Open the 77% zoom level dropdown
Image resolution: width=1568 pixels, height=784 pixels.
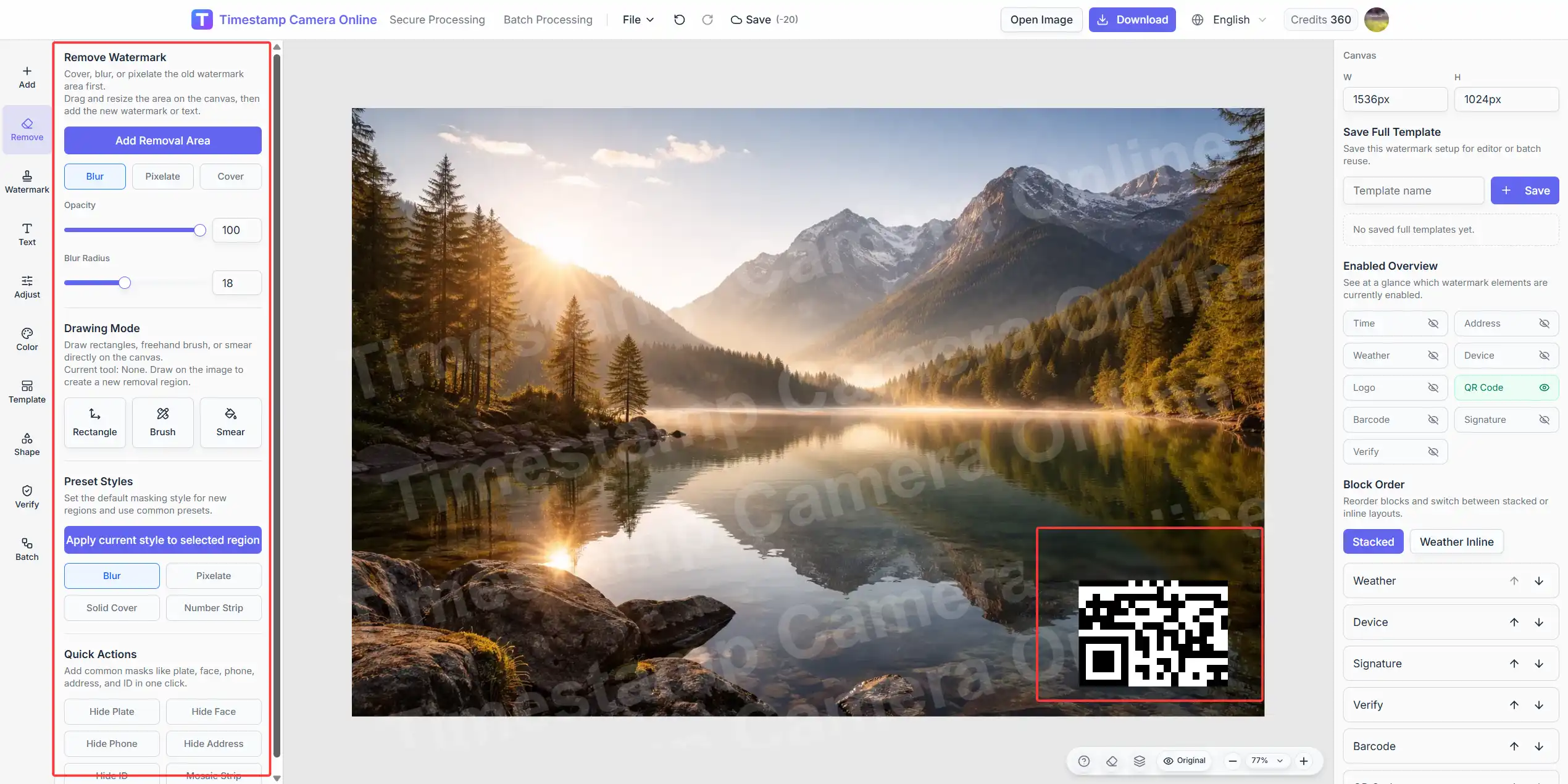(x=1267, y=761)
